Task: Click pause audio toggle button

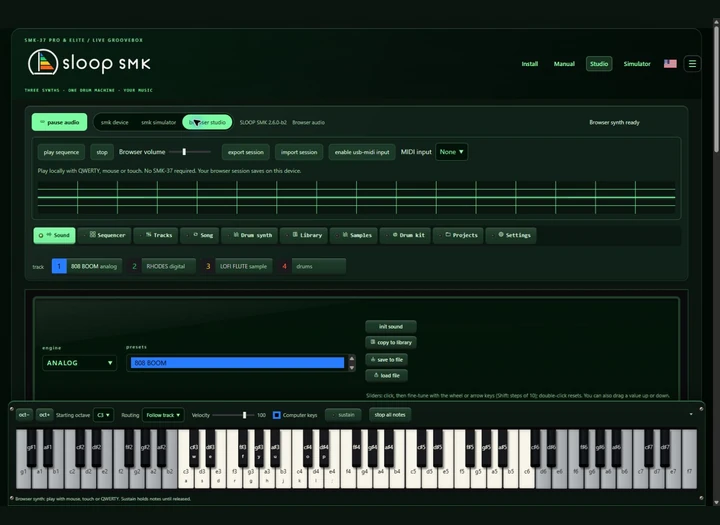Action: pos(59,122)
